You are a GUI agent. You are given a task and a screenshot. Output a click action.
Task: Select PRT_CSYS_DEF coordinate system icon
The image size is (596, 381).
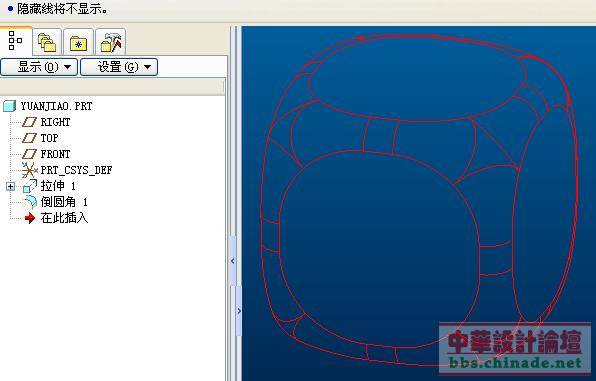29,170
